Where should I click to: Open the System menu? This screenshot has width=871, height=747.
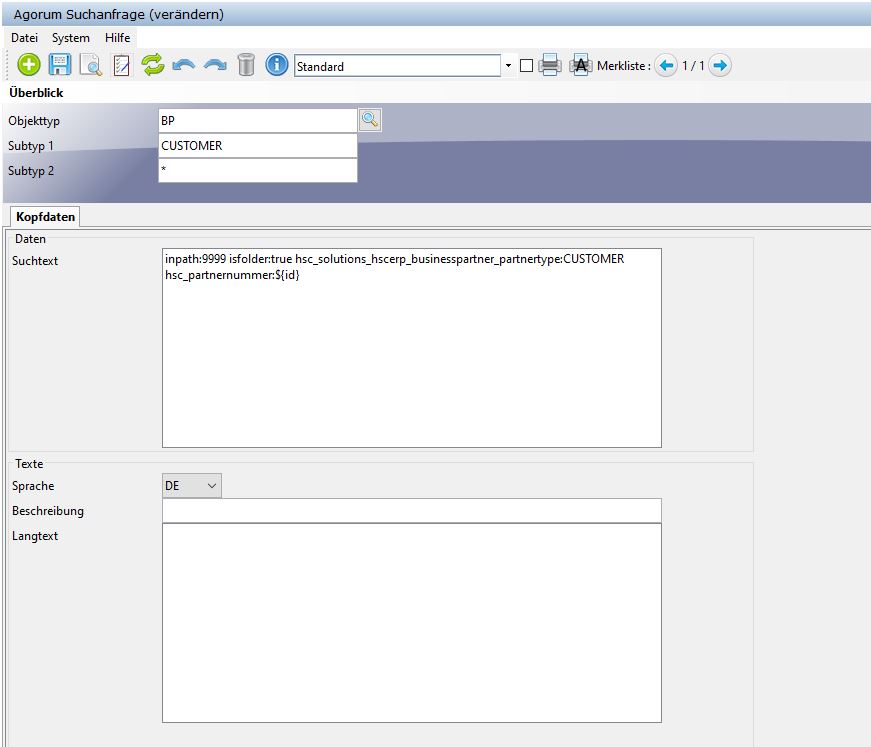(x=71, y=37)
